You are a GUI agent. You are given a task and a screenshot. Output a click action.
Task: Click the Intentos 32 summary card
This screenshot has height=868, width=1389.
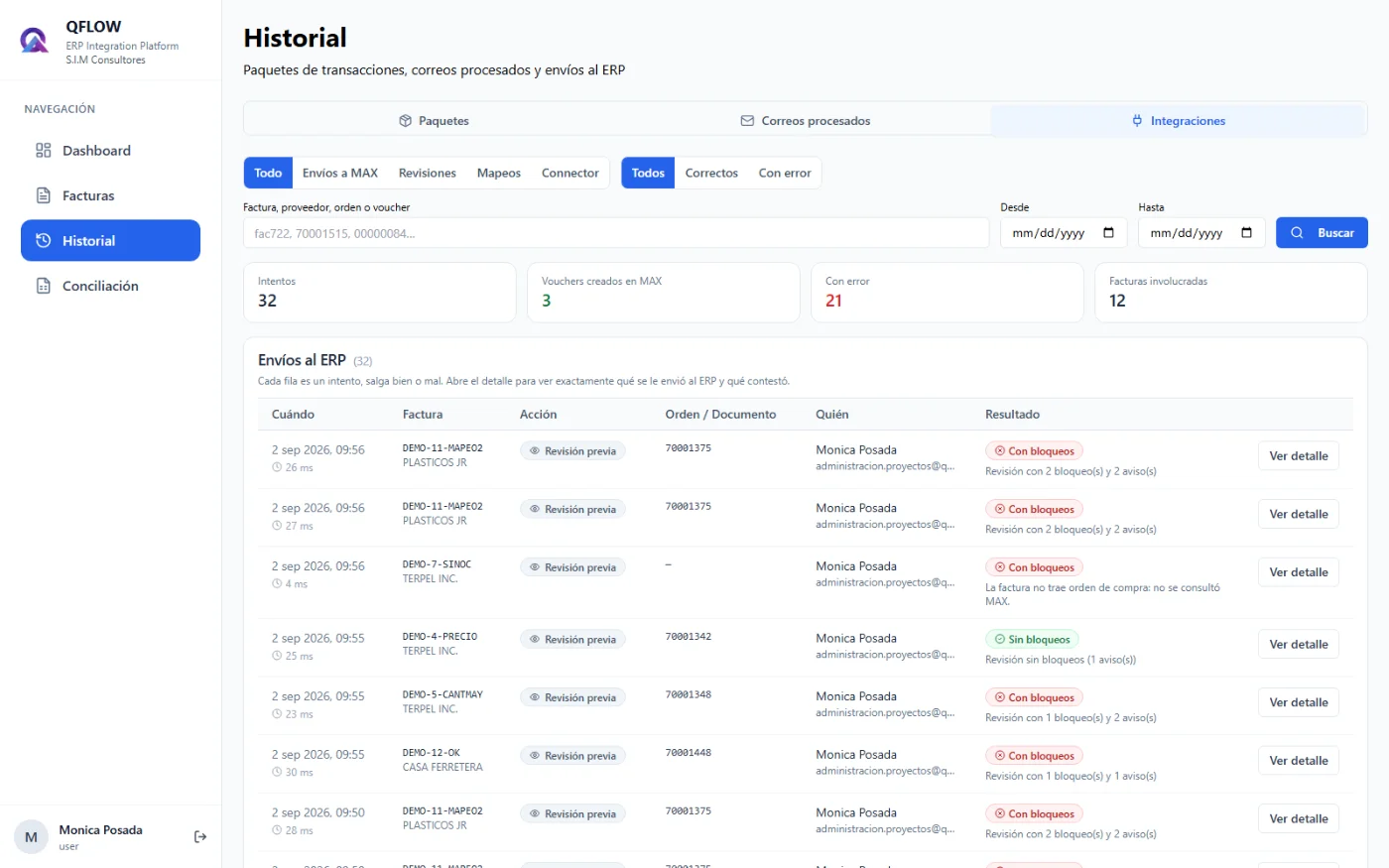[380, 293]
